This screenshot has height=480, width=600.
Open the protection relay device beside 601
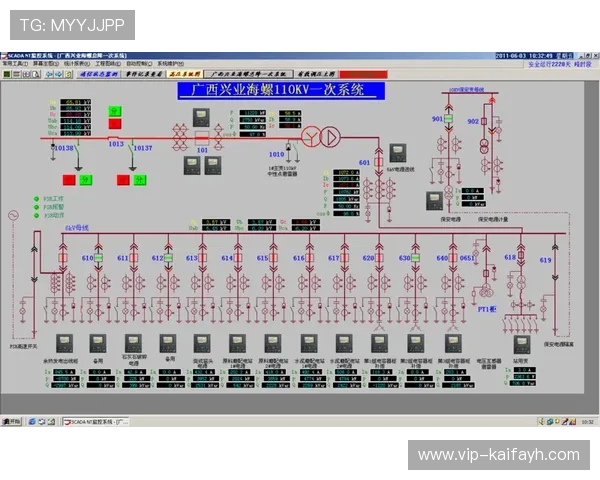398,153
